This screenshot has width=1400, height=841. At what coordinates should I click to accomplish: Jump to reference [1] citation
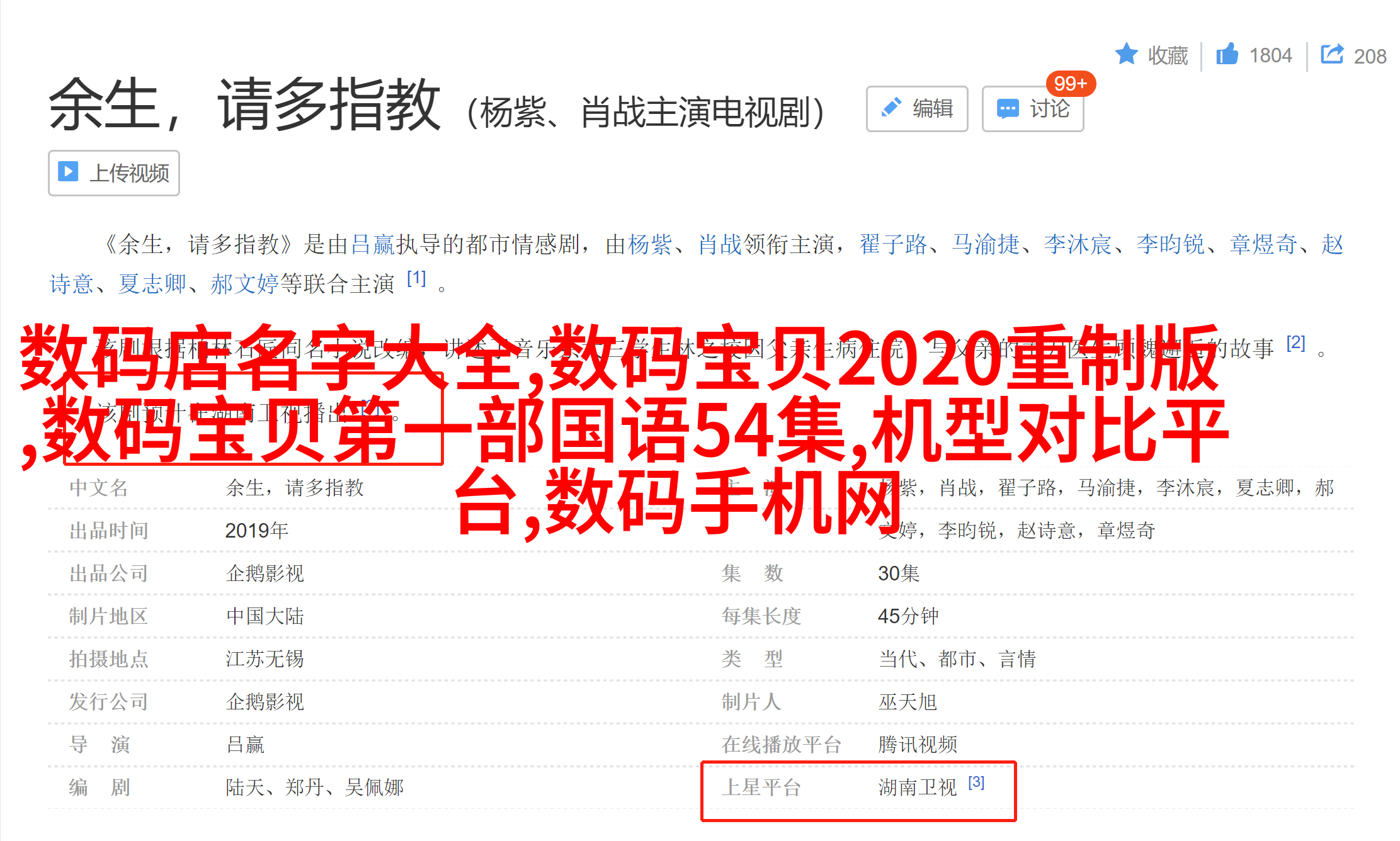click(x=416, y=278)
